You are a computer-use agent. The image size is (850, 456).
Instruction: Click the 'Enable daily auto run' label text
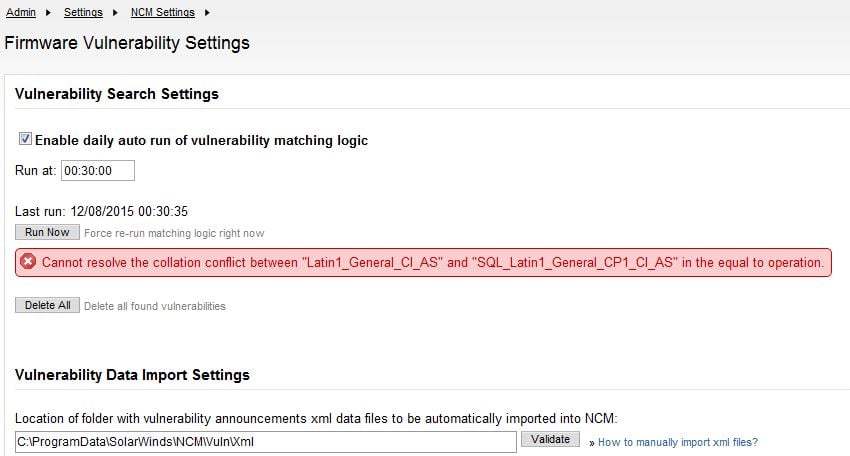tap(201, 141)
